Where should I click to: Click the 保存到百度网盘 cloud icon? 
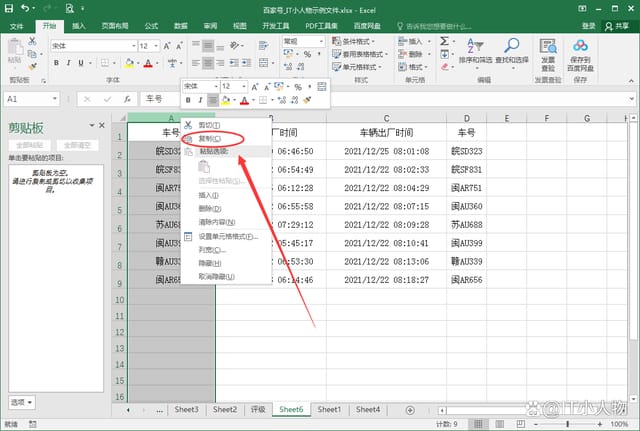[x=580, y=55]
